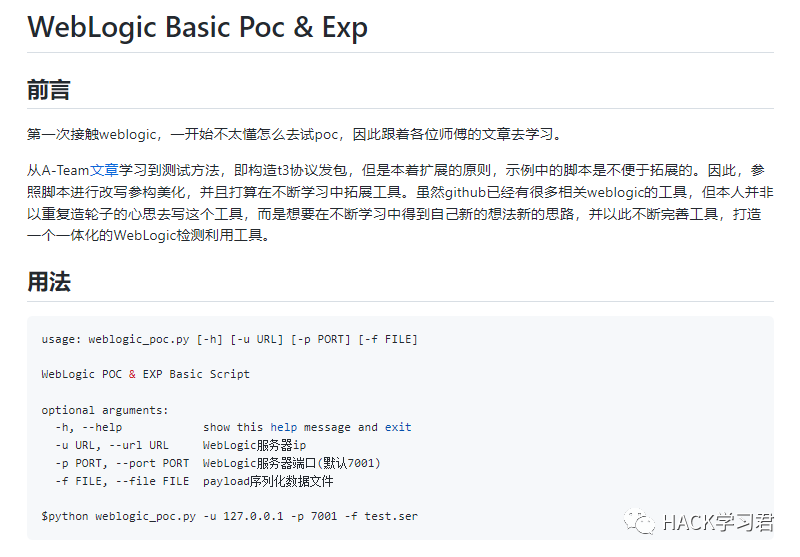Click the '-f FILE, --file FILE' option line

(x=194, y=481)
